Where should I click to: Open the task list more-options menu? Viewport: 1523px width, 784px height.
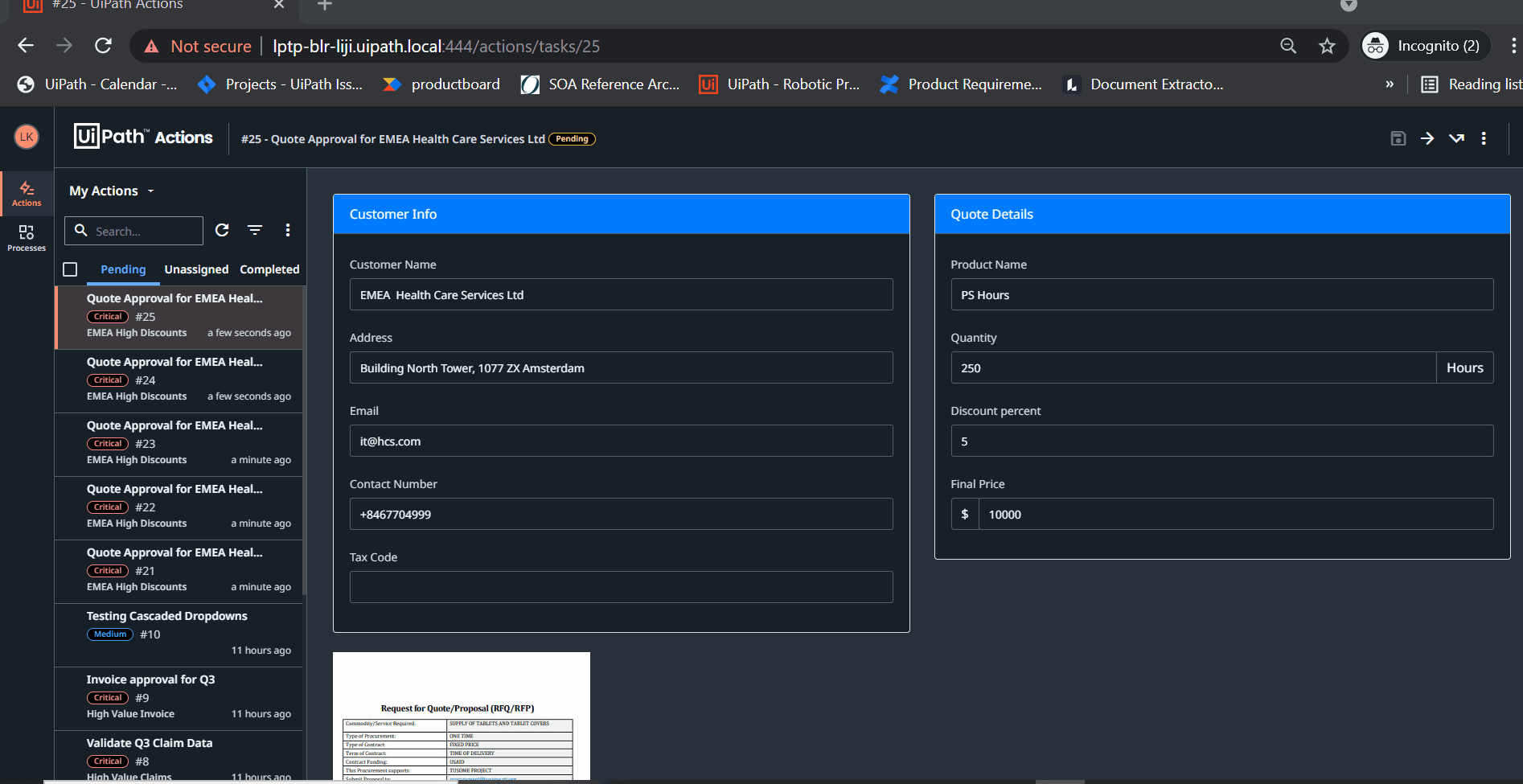click(x=288, y=230)
